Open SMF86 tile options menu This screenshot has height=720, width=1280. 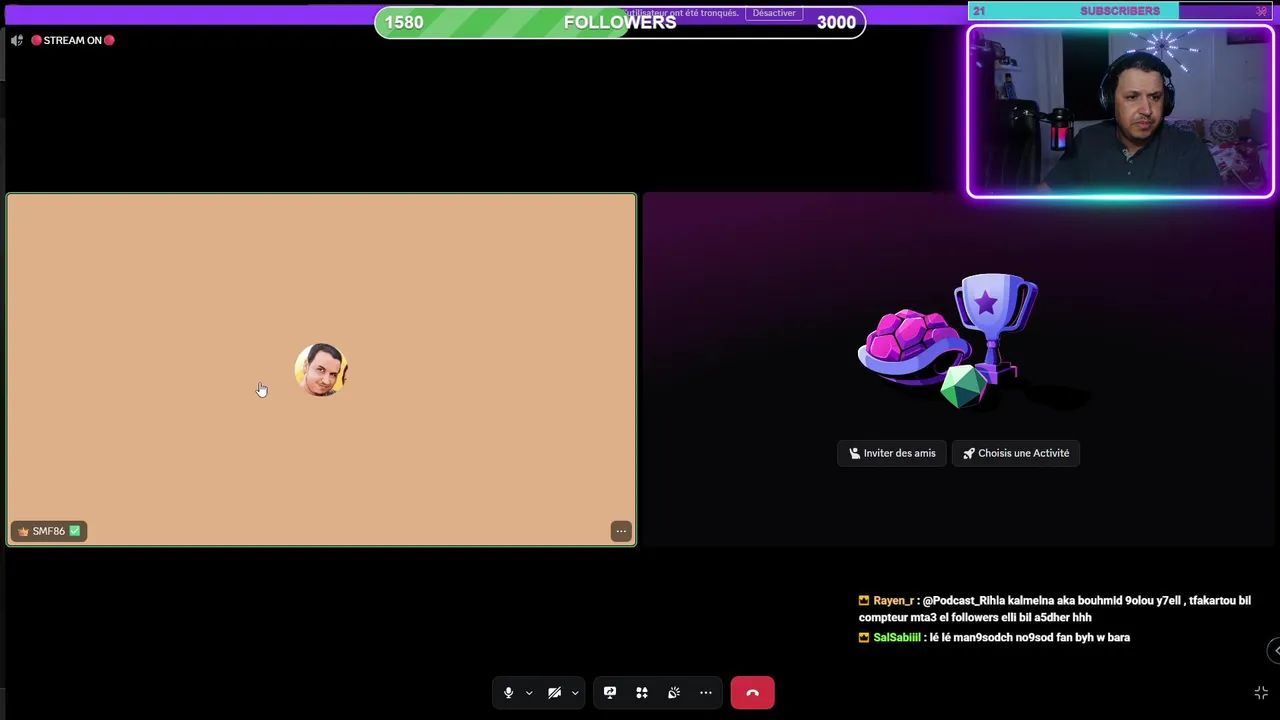point(621,531)
